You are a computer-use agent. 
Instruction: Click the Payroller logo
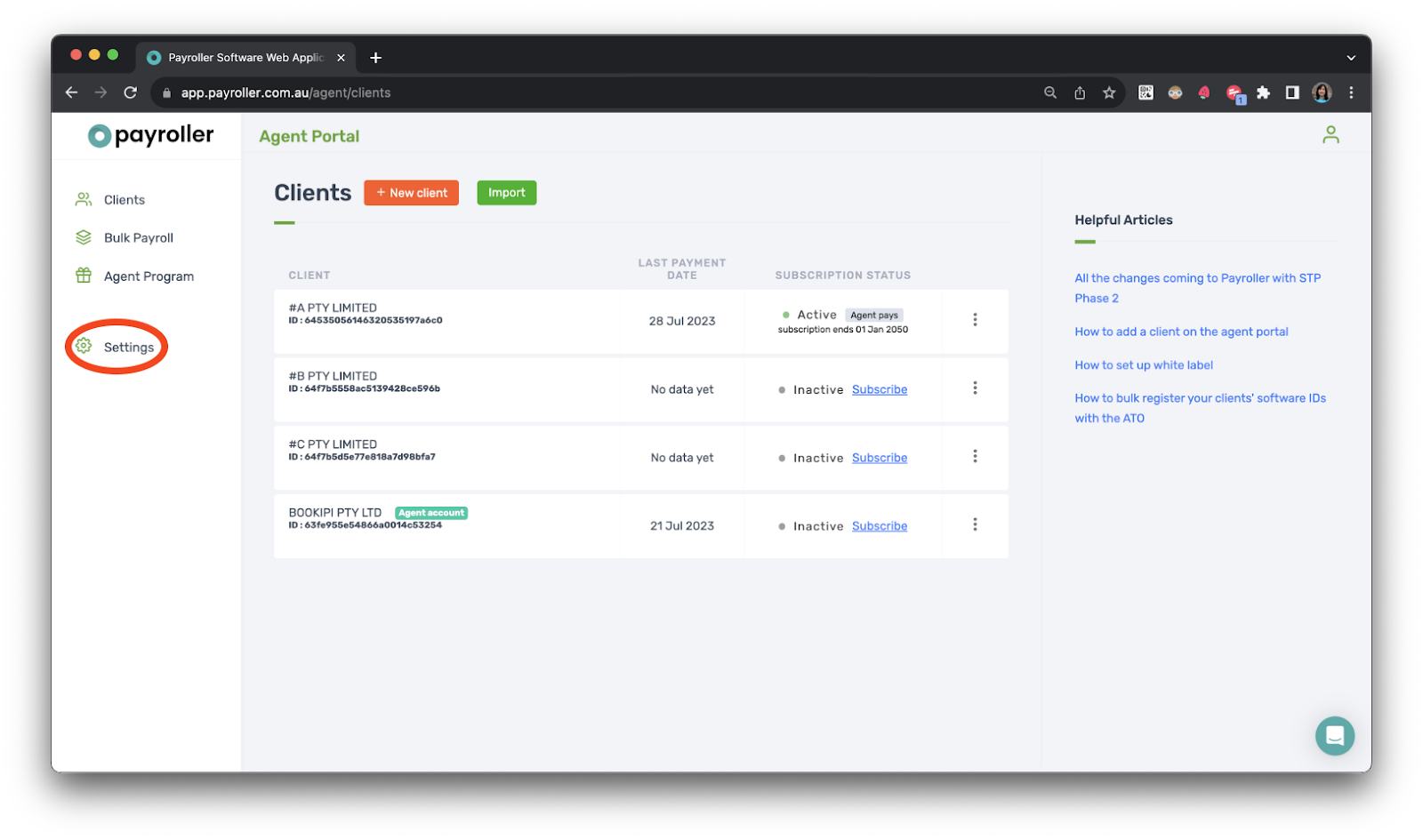(151, 135)
